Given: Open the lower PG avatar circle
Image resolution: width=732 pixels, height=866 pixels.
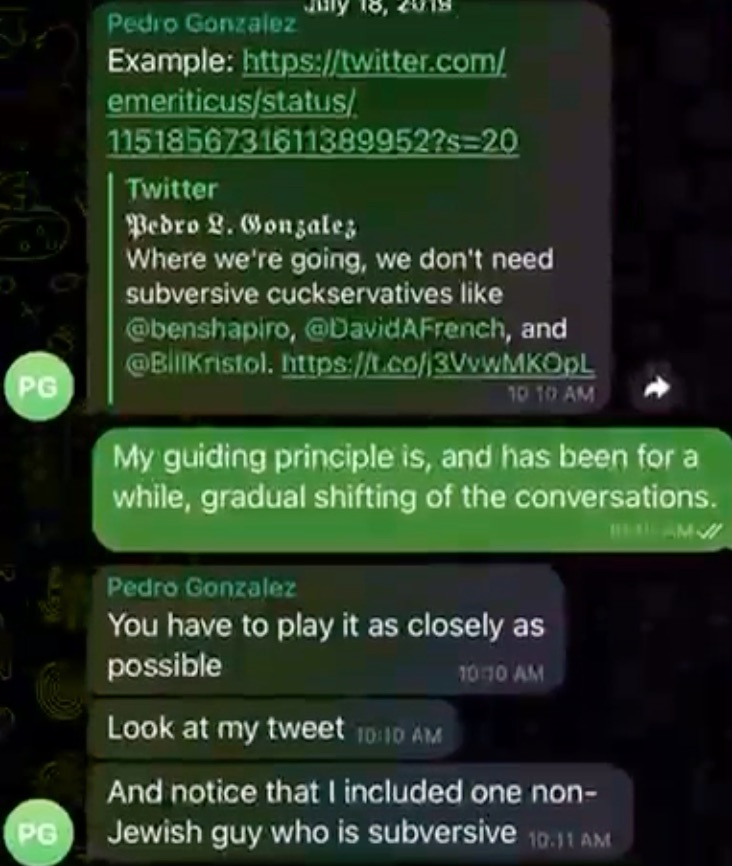Looking at the screenshot, I should click(39, 833).
